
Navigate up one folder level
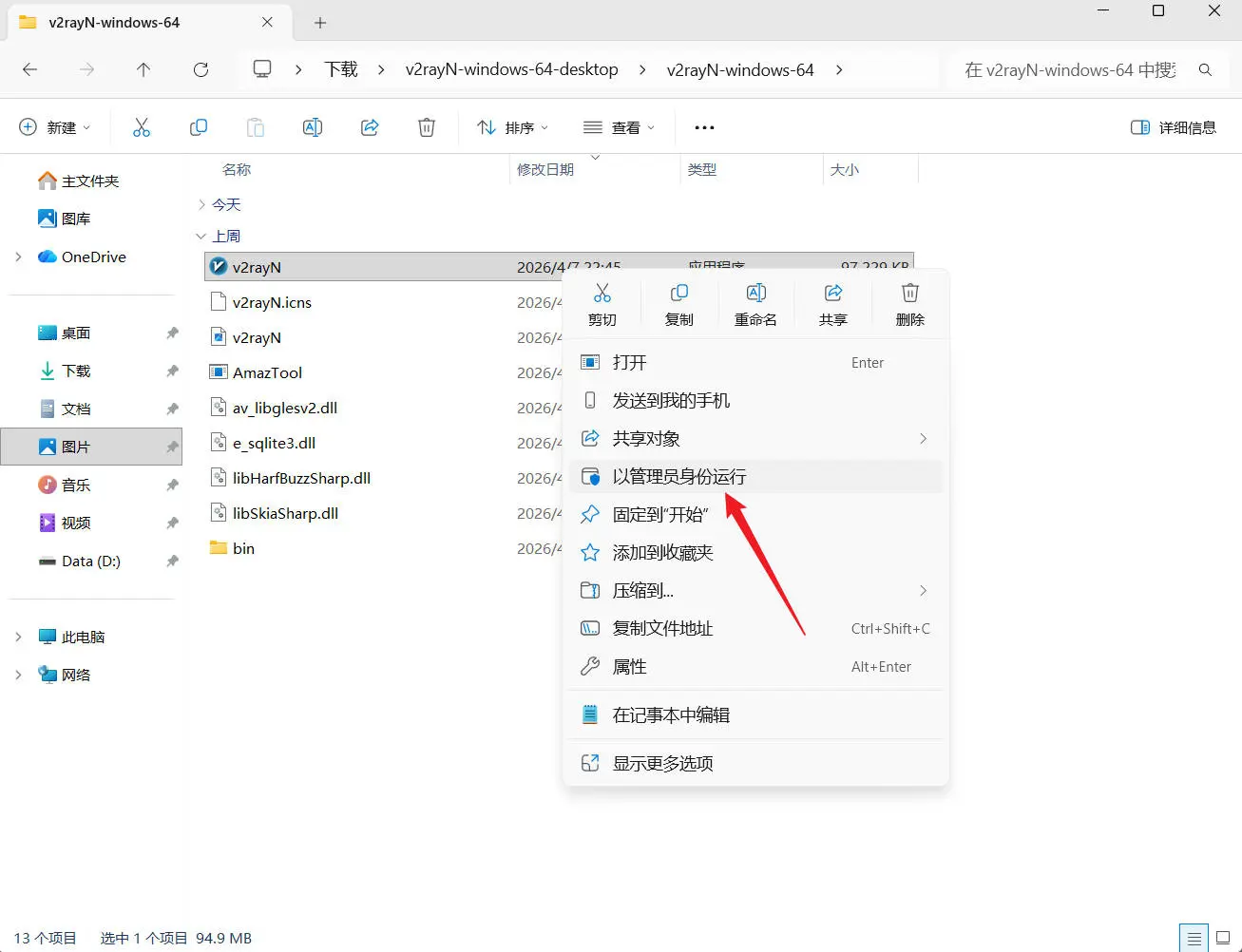coord(143,69)
